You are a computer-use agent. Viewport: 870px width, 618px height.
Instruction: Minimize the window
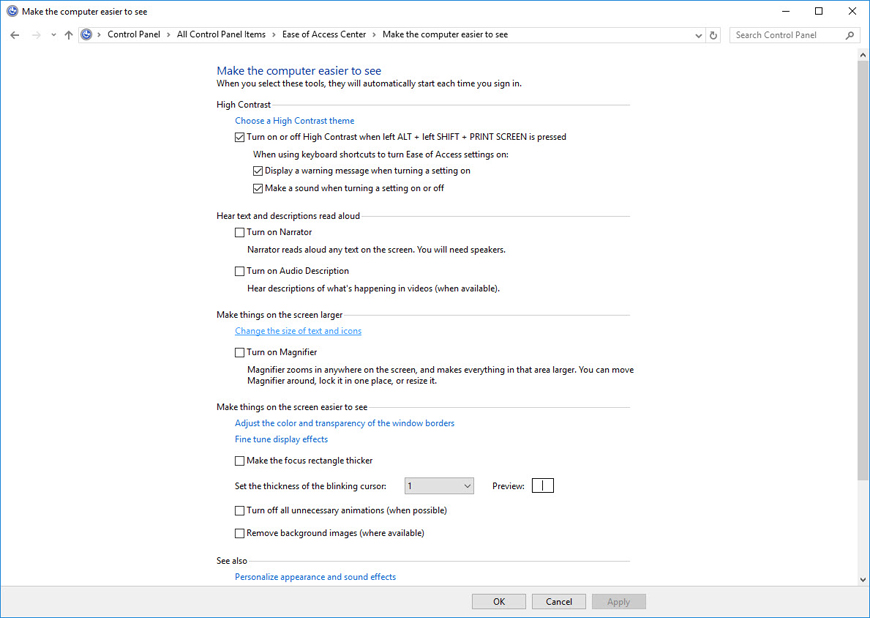click(786, 11)
